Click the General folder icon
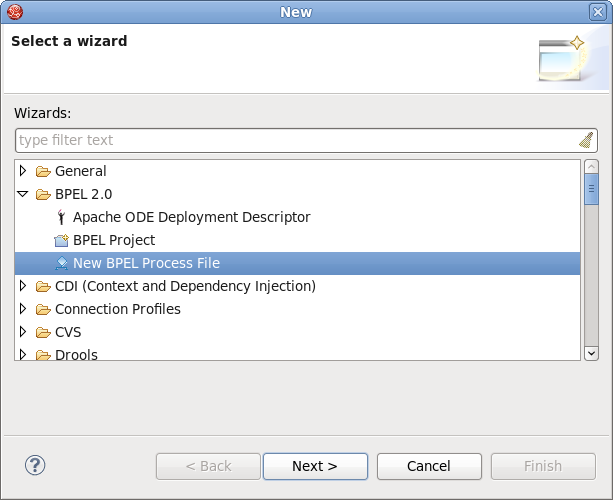Viewport: 613px width, 500px height. tap(43, 171)
